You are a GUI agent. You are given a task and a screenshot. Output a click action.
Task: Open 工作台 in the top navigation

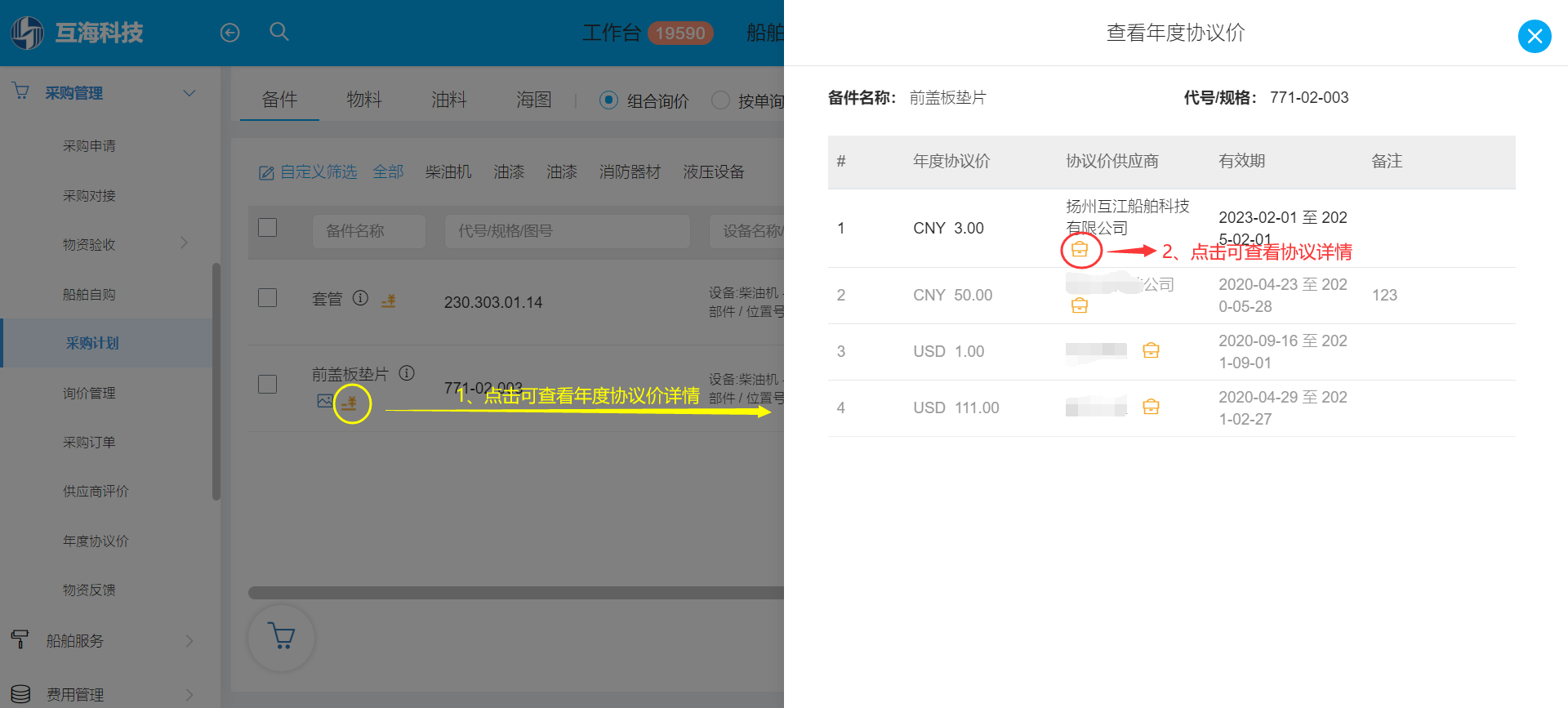611,33
